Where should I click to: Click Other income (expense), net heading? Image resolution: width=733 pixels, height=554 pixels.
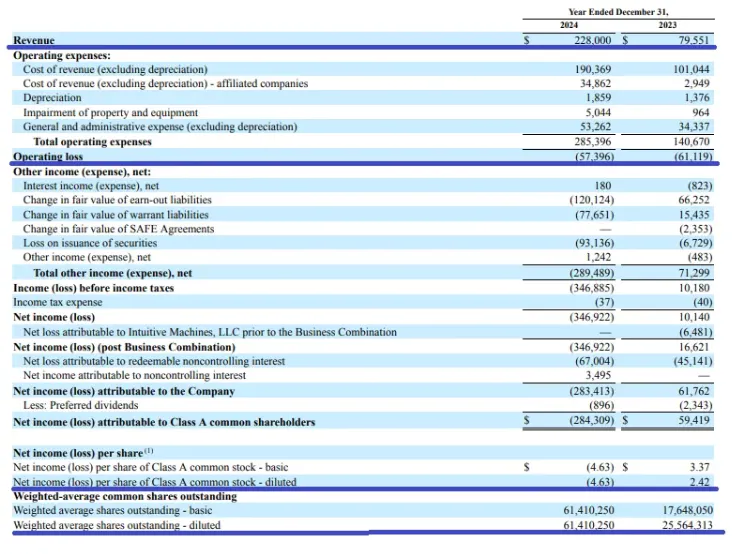point(82,172)
